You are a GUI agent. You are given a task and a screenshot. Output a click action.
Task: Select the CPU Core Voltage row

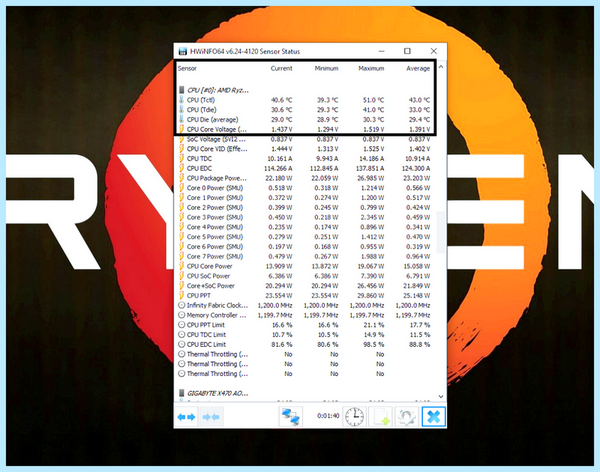pyautogui.click(x=305, y=129)
